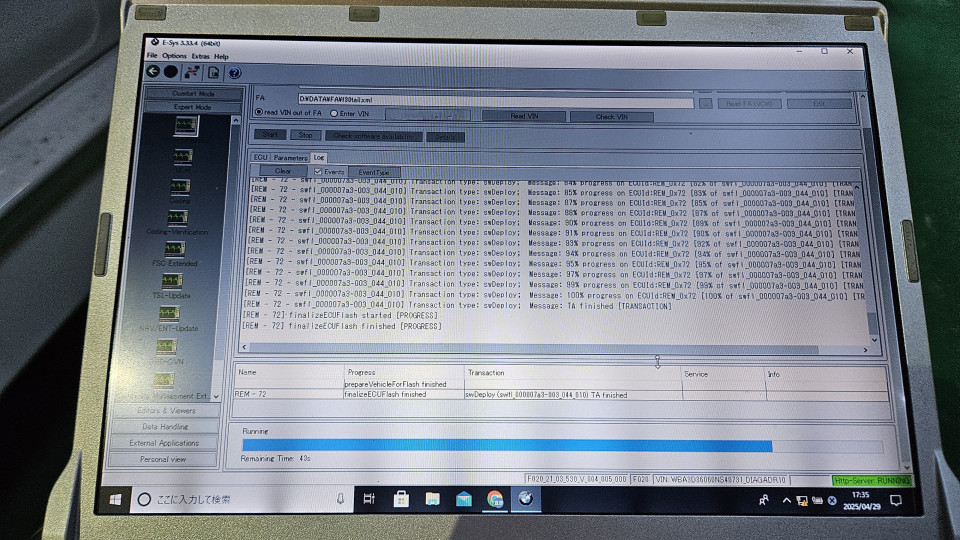Screen dimensions: 960x540
Task: Click the network icon in system tray
Action: click(802, 501)
